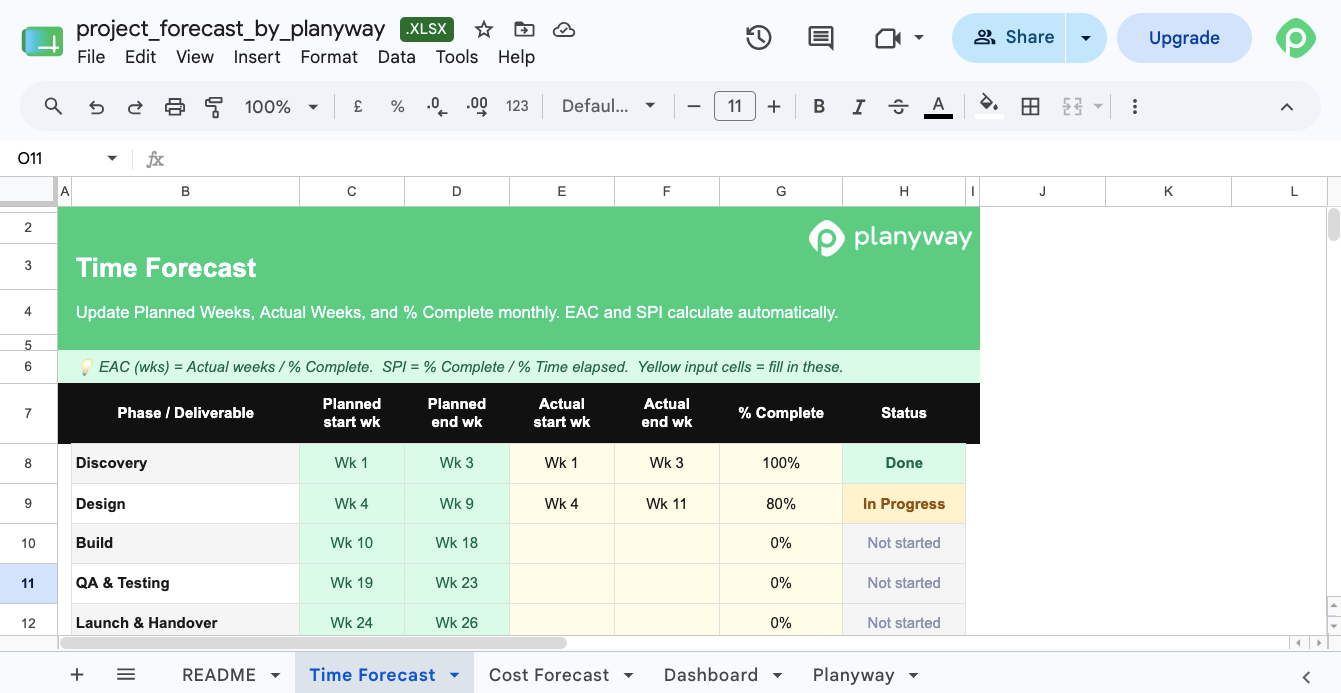Open the File menu
This screenshot has width=1341, height=693.
91,57
